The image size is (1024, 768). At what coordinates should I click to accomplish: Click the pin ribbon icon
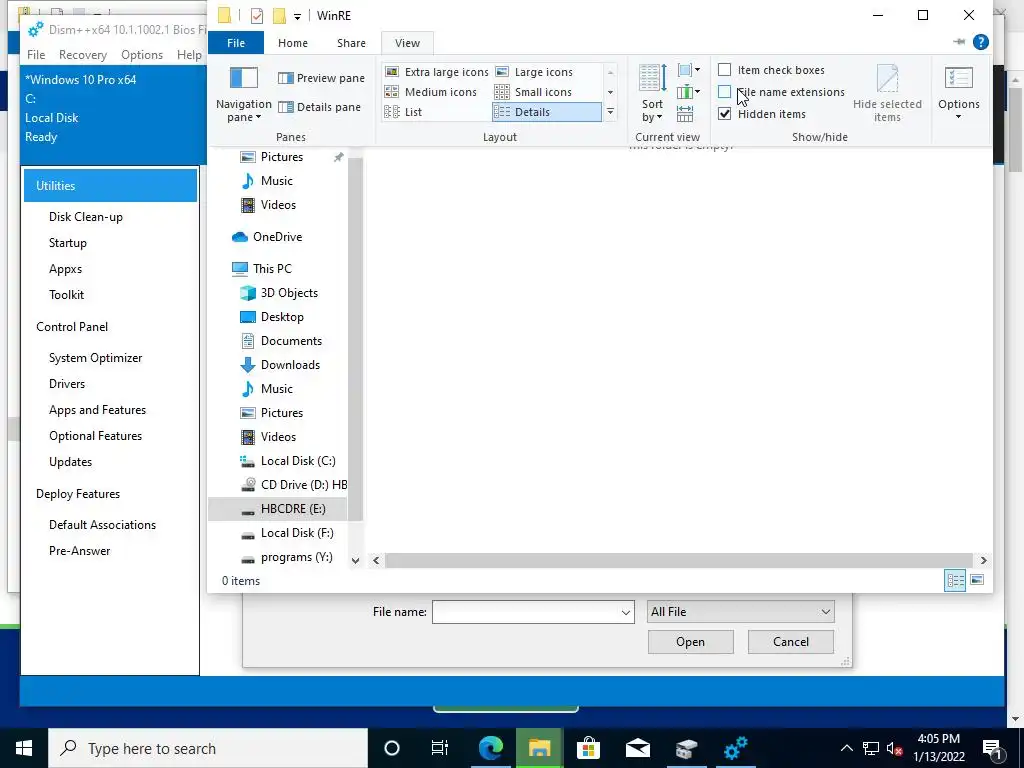[959, 42]
